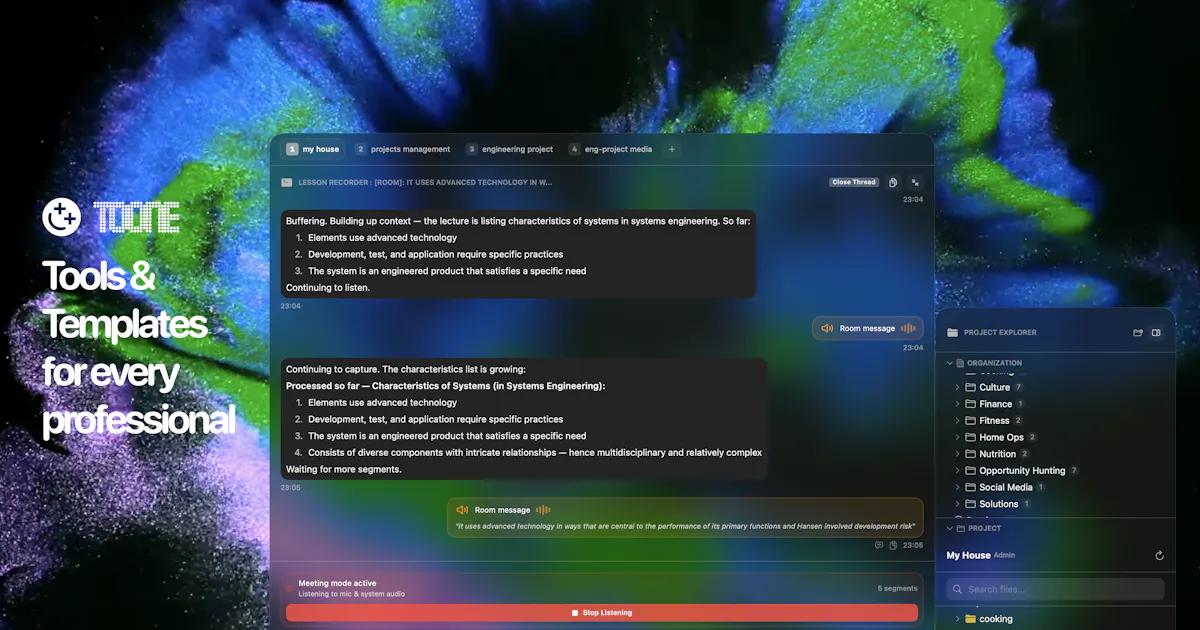Click the Project Explorer folder icon
The height and width of the screenshot is (630, 1200).
pyautogui.click(x=952, y=332)
